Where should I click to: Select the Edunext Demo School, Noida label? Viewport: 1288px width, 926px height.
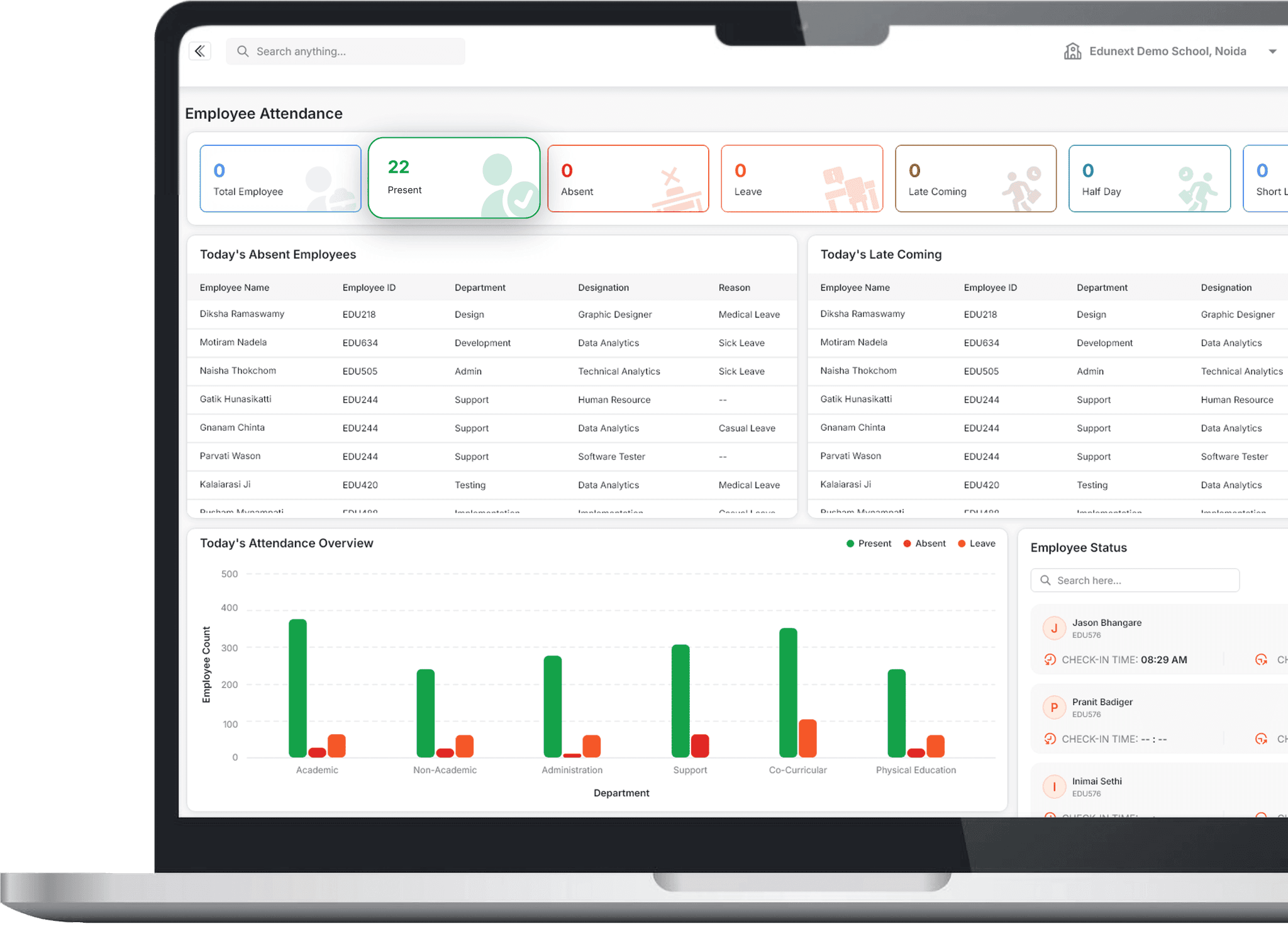tap(1167, 51)
